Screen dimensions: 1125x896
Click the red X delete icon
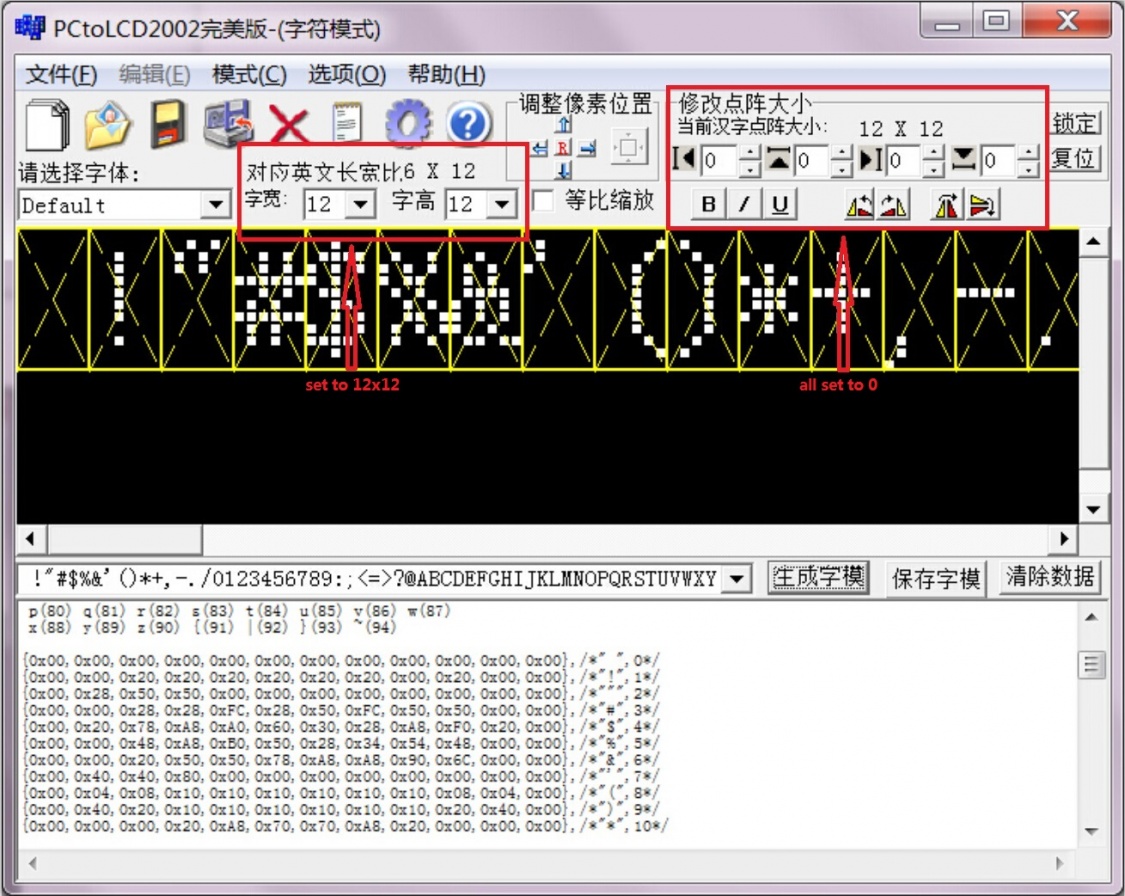pos(289,126)
